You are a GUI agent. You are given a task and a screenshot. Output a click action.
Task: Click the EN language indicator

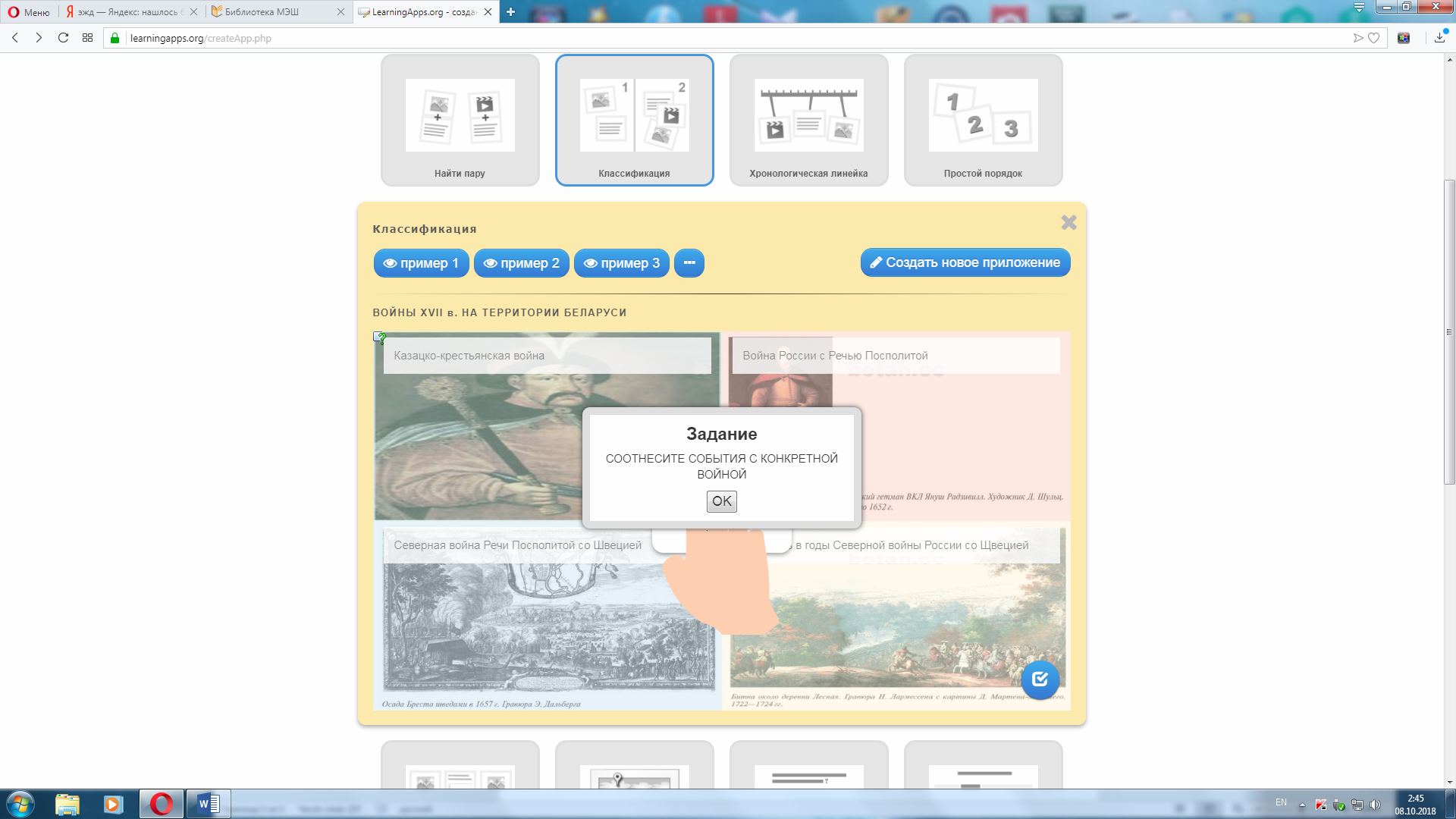(1281, 802)
